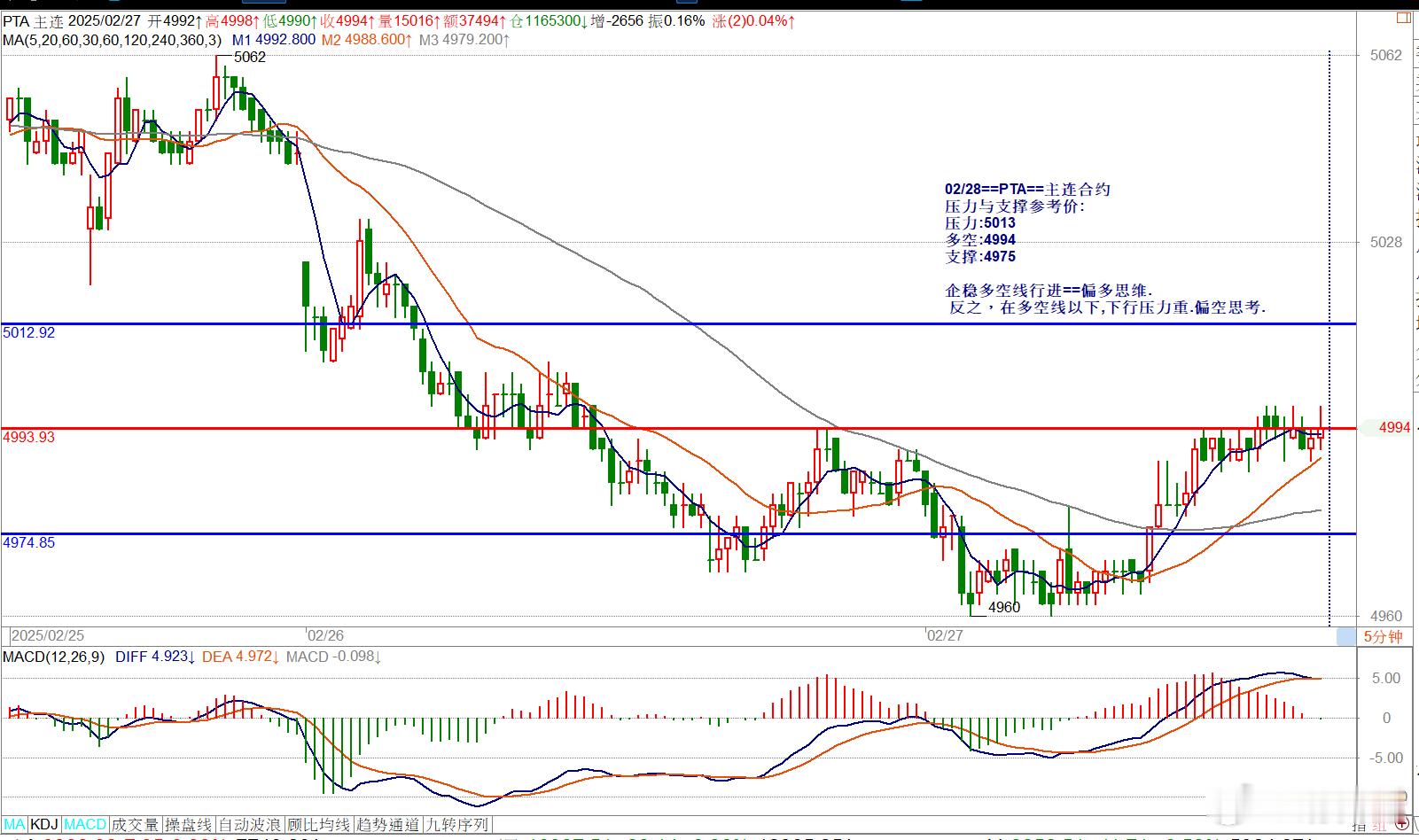Image resolution: width=1419 pixels, height=840 pixels.
Task: Select the 操盘线 indicator tab
Action: tap(189, 825)
